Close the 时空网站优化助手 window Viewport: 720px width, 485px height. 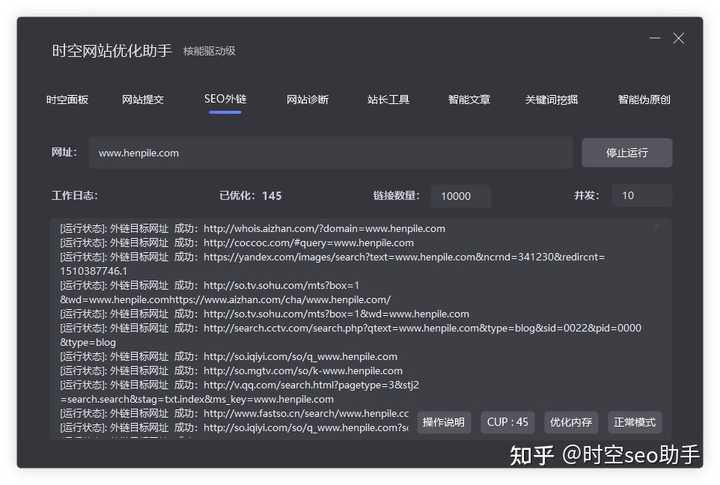(679, 38)
